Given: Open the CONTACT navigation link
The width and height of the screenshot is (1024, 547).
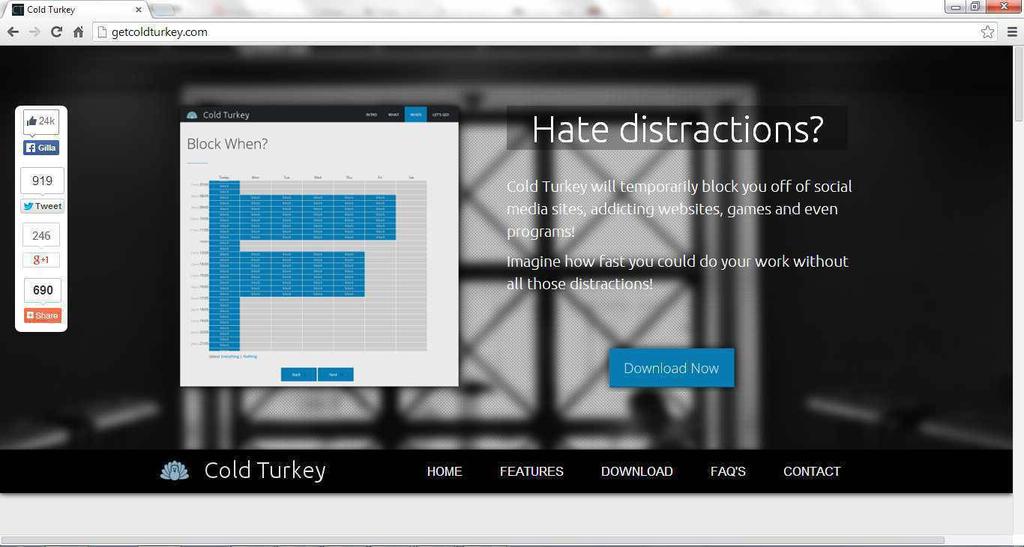Looking at the screenshot, I should (812, 471).
